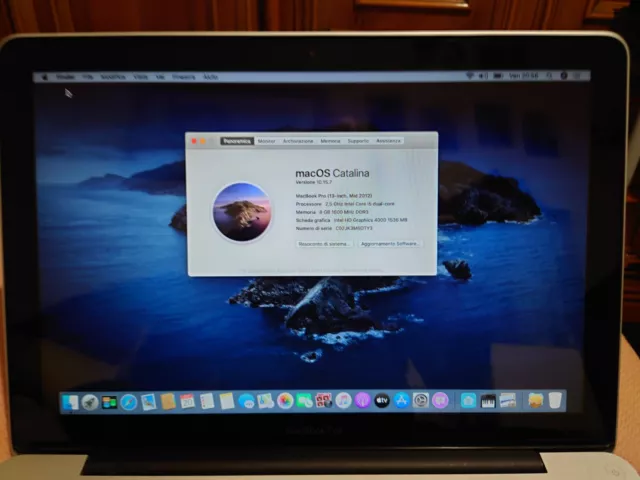Click Memoria 8 GB 1600 MHz DDR3 line
This screenshot has width=640, height=480.
[x=331, y=212]
